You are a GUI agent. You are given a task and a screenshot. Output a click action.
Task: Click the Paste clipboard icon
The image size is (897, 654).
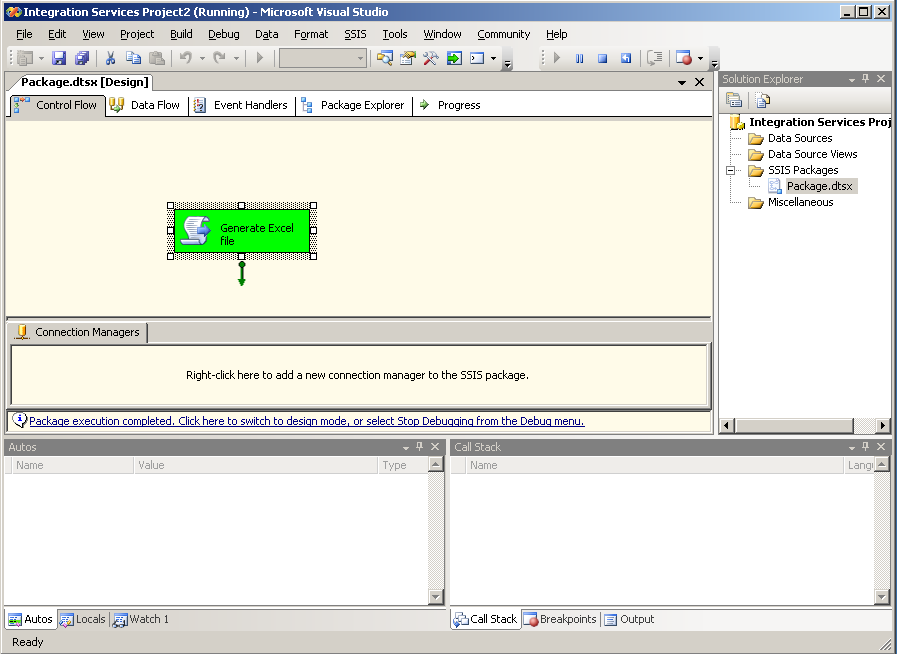click(x=157, y=58)
